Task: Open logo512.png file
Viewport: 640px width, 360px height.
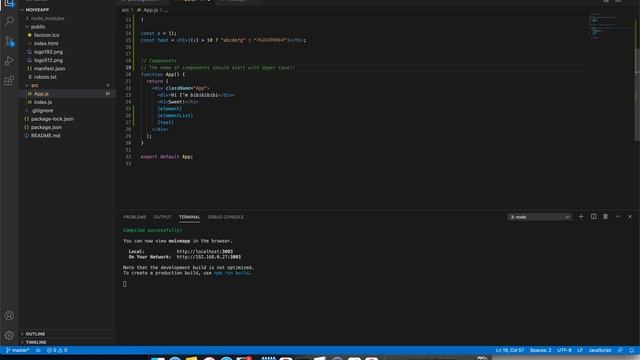Action: (x=48, y=60)
